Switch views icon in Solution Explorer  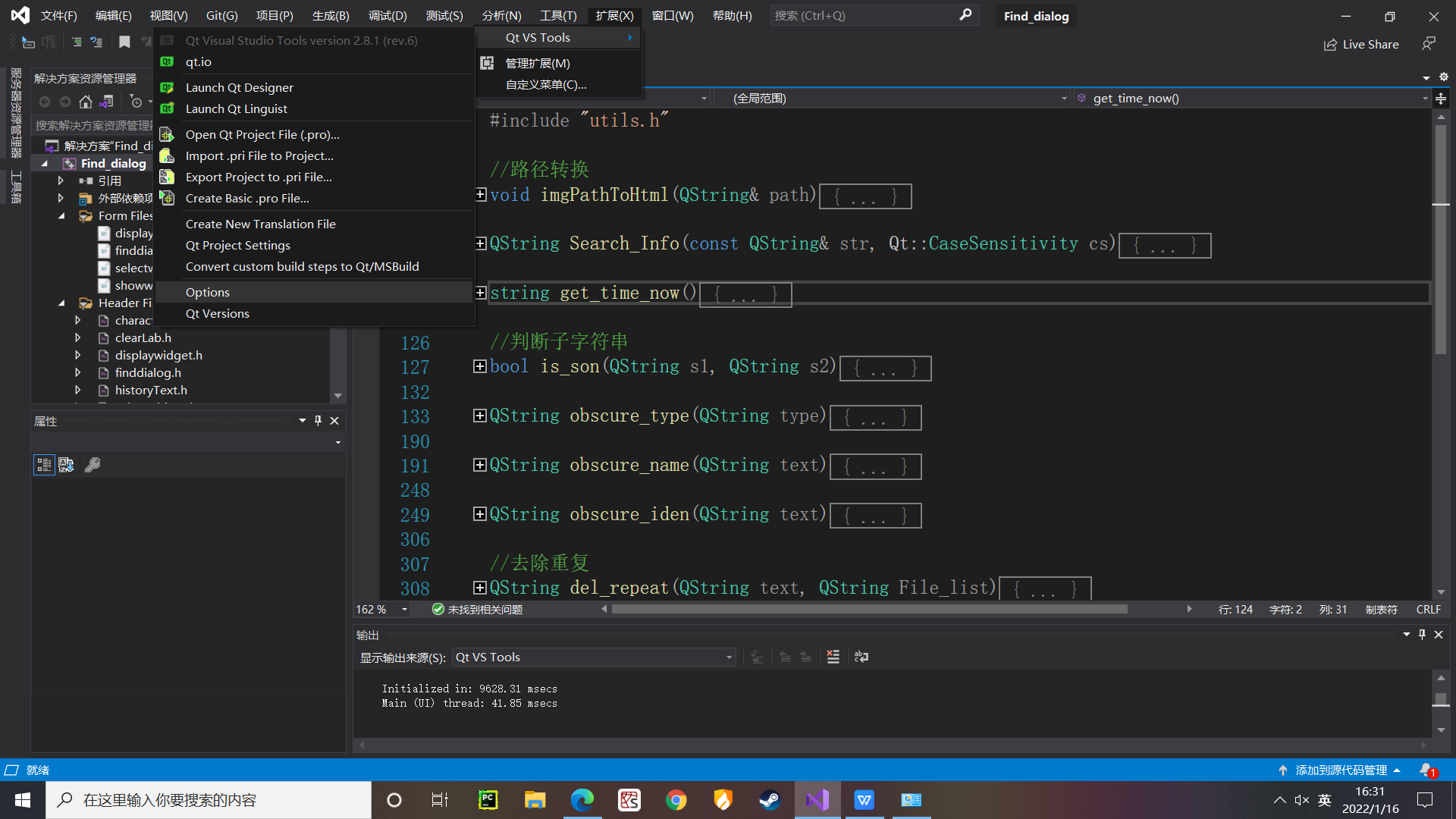pos(107,102)
